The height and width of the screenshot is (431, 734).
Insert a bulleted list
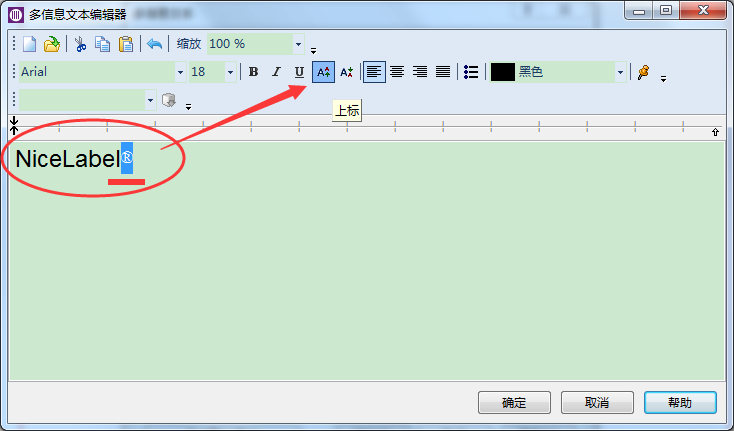click(x=471, y=72)
